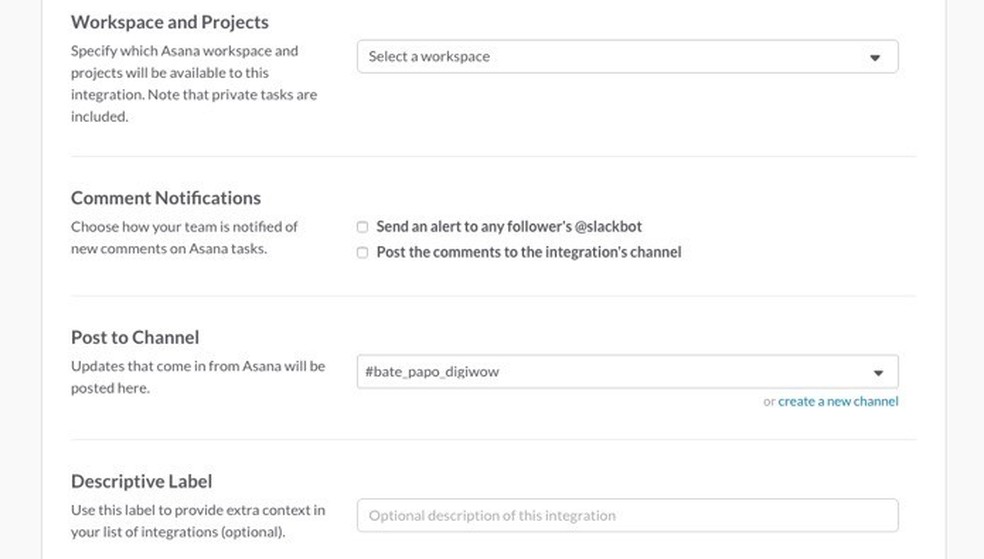Click the Comment Notifications heading
Image resolution: width=984 pixels, height=559 pixels.
166,198
